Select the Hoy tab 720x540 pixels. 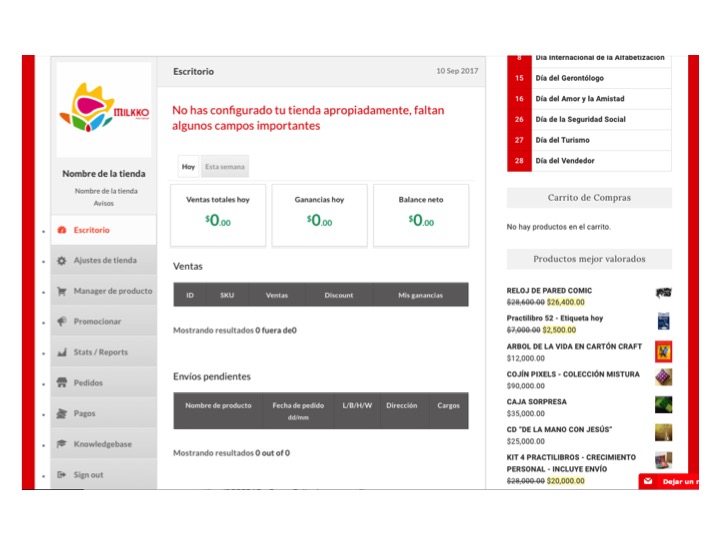tap(188, 167)
